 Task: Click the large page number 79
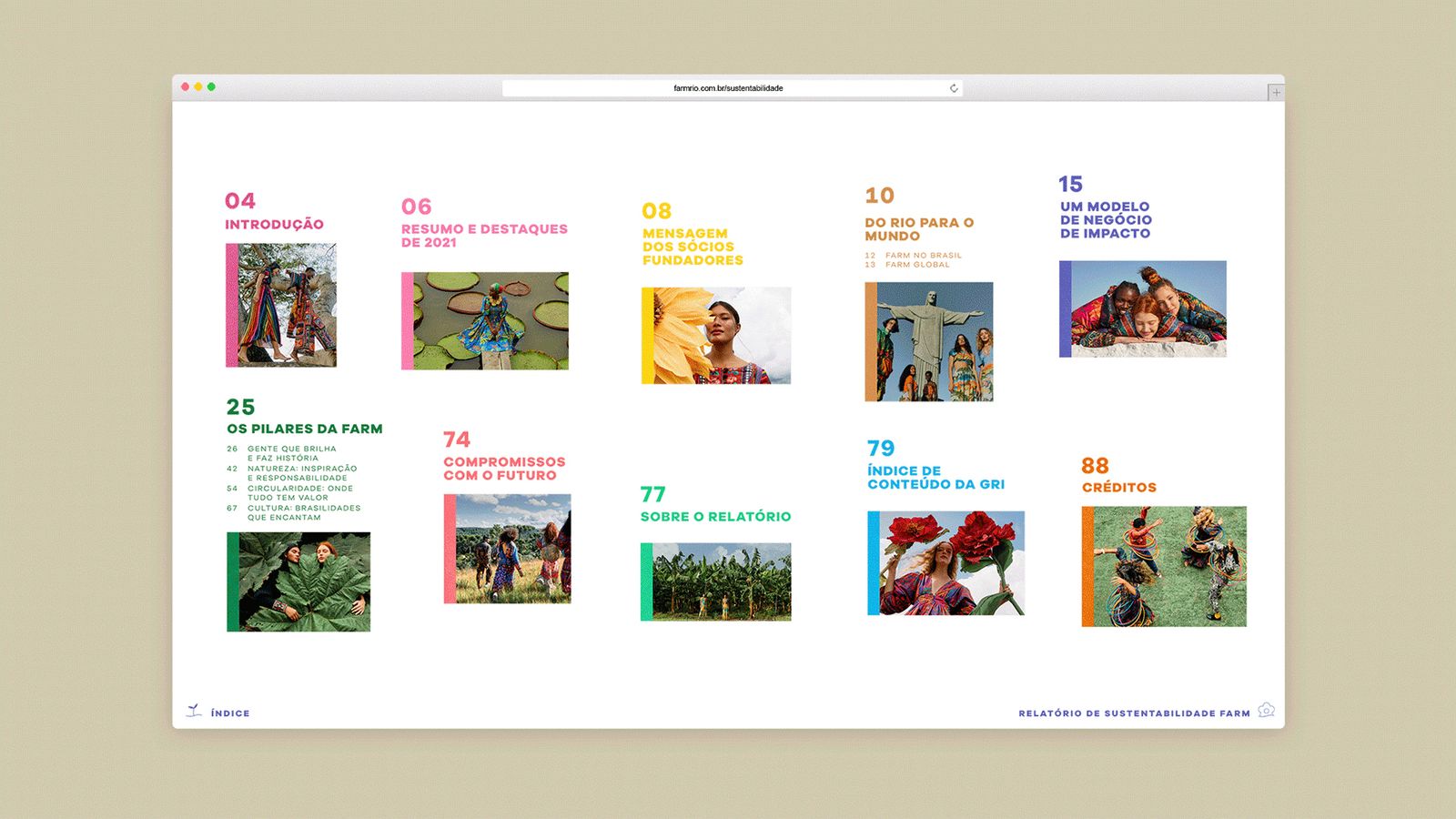[x=881, y=448]
